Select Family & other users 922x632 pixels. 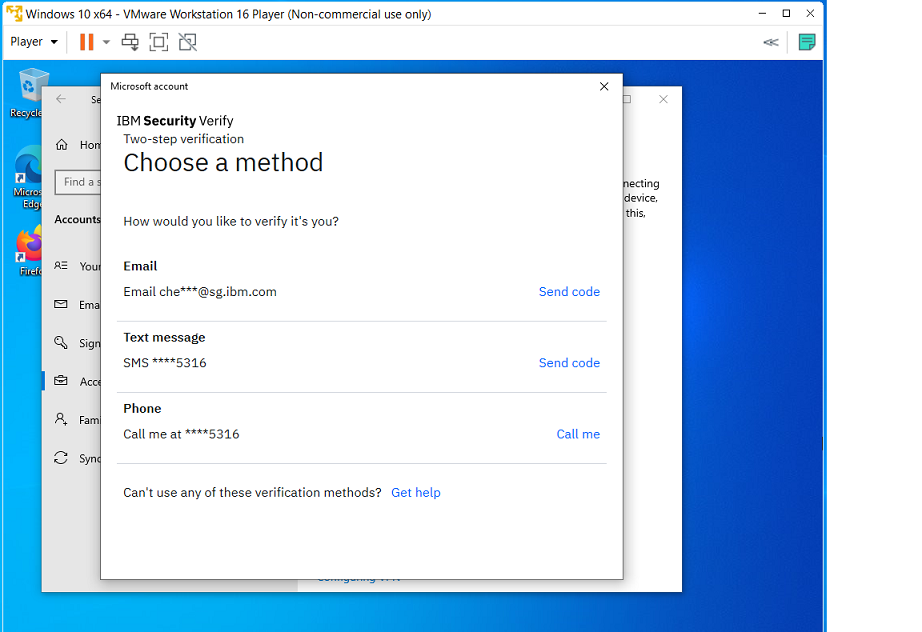point(80,419)
